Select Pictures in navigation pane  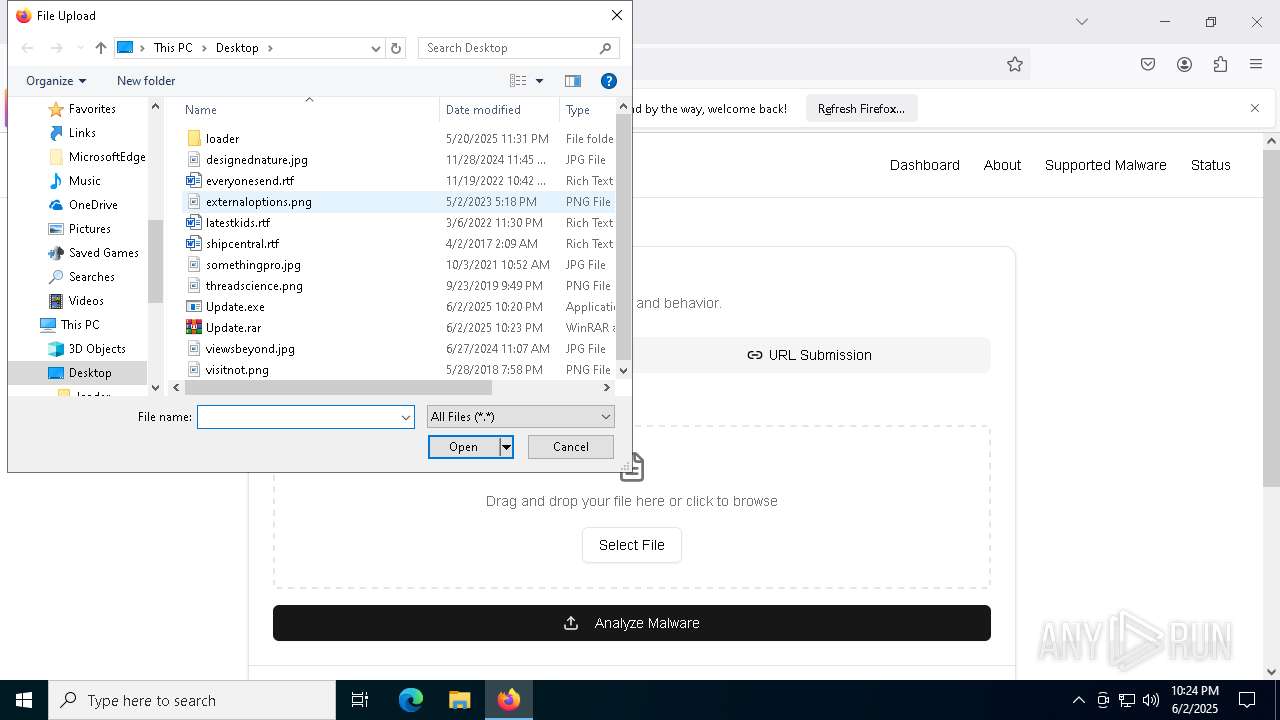pos(89,229)
